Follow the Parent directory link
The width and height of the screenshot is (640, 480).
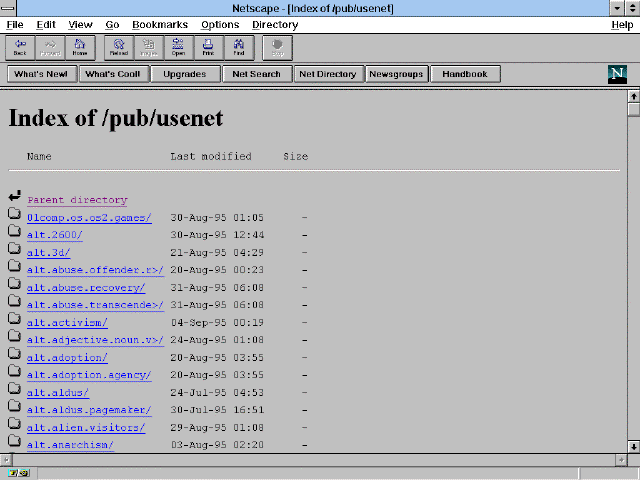point(77,200)
